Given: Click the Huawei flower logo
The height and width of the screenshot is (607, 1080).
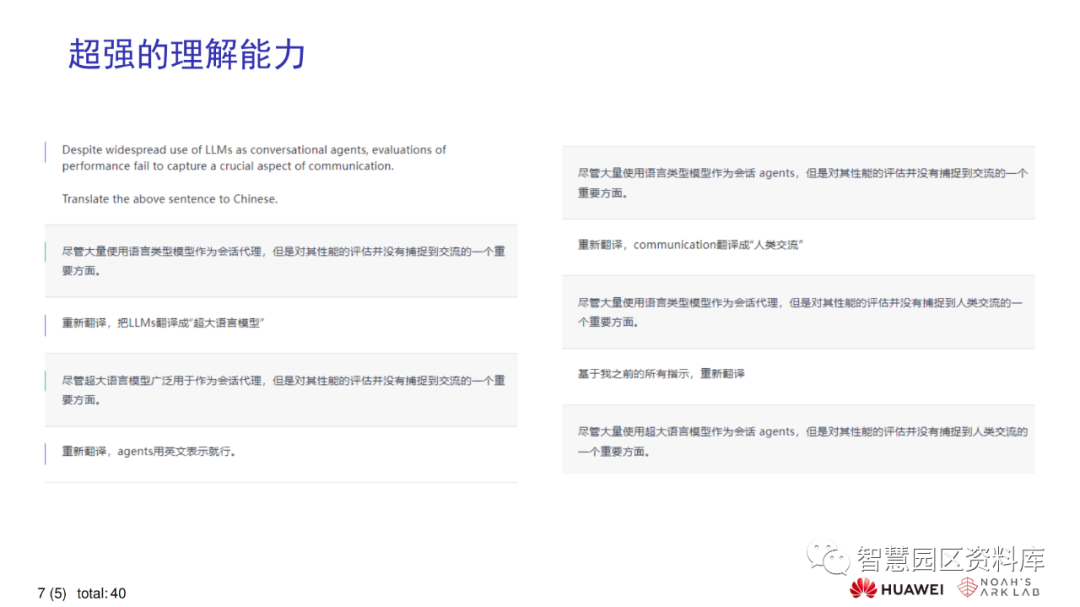Looking at the screenshot, I should 862,589.
